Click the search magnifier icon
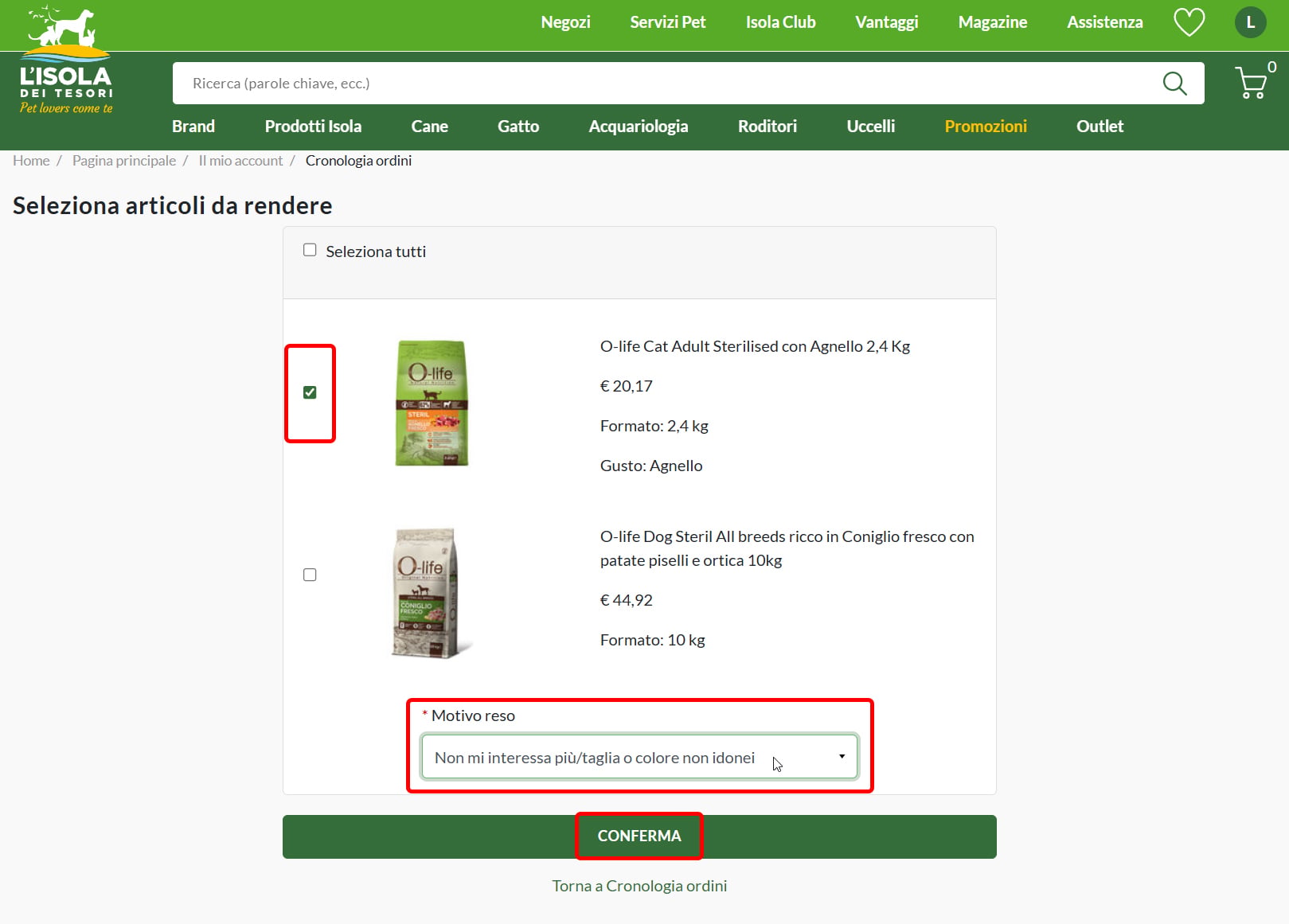The height and width of the screenshot is (924, 1289). [1174, 84]
